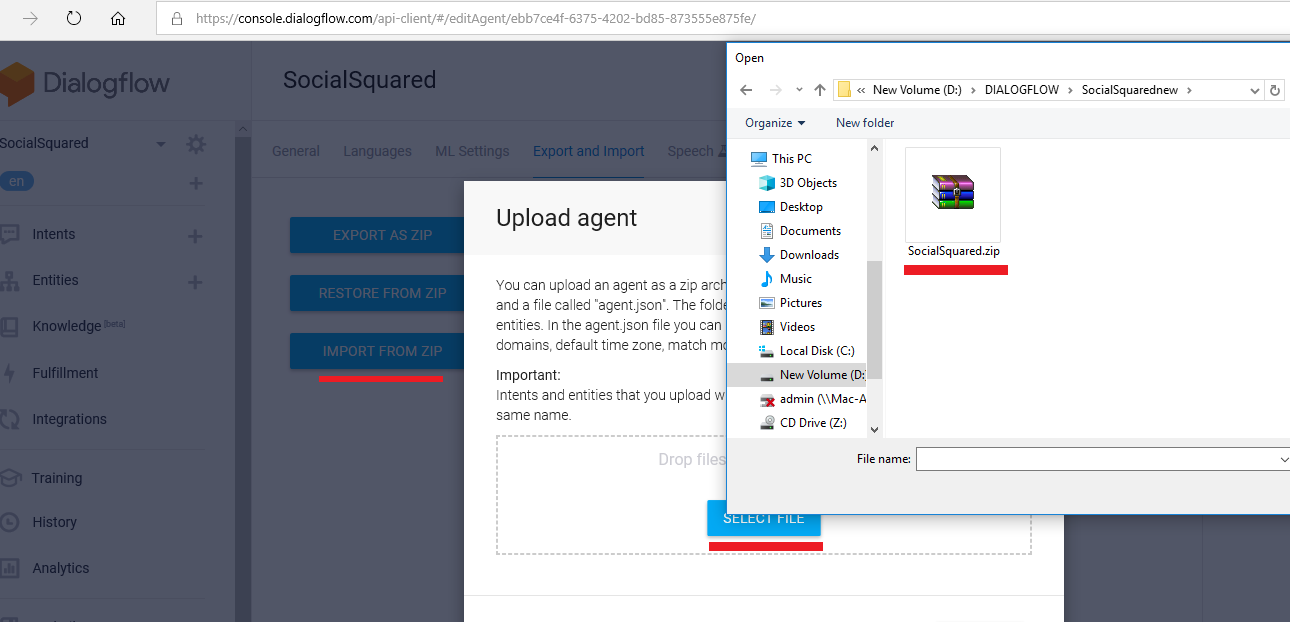Viewport: 1290px width, 622px height.
Task: Click the New folder button
Action: 865,123
